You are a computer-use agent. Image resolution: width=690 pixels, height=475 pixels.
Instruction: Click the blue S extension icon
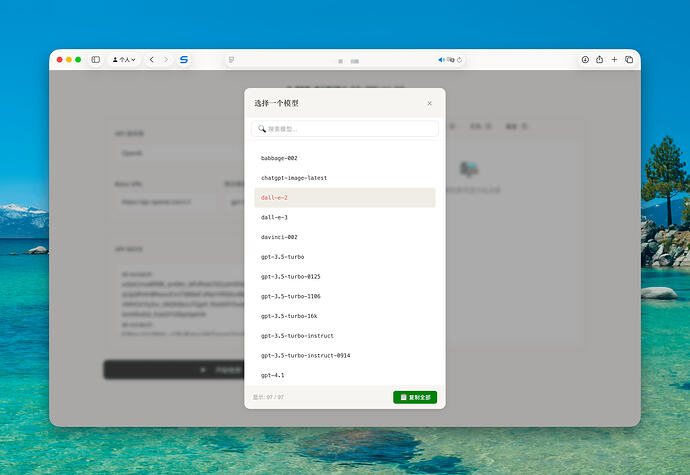tap(184, 59)
